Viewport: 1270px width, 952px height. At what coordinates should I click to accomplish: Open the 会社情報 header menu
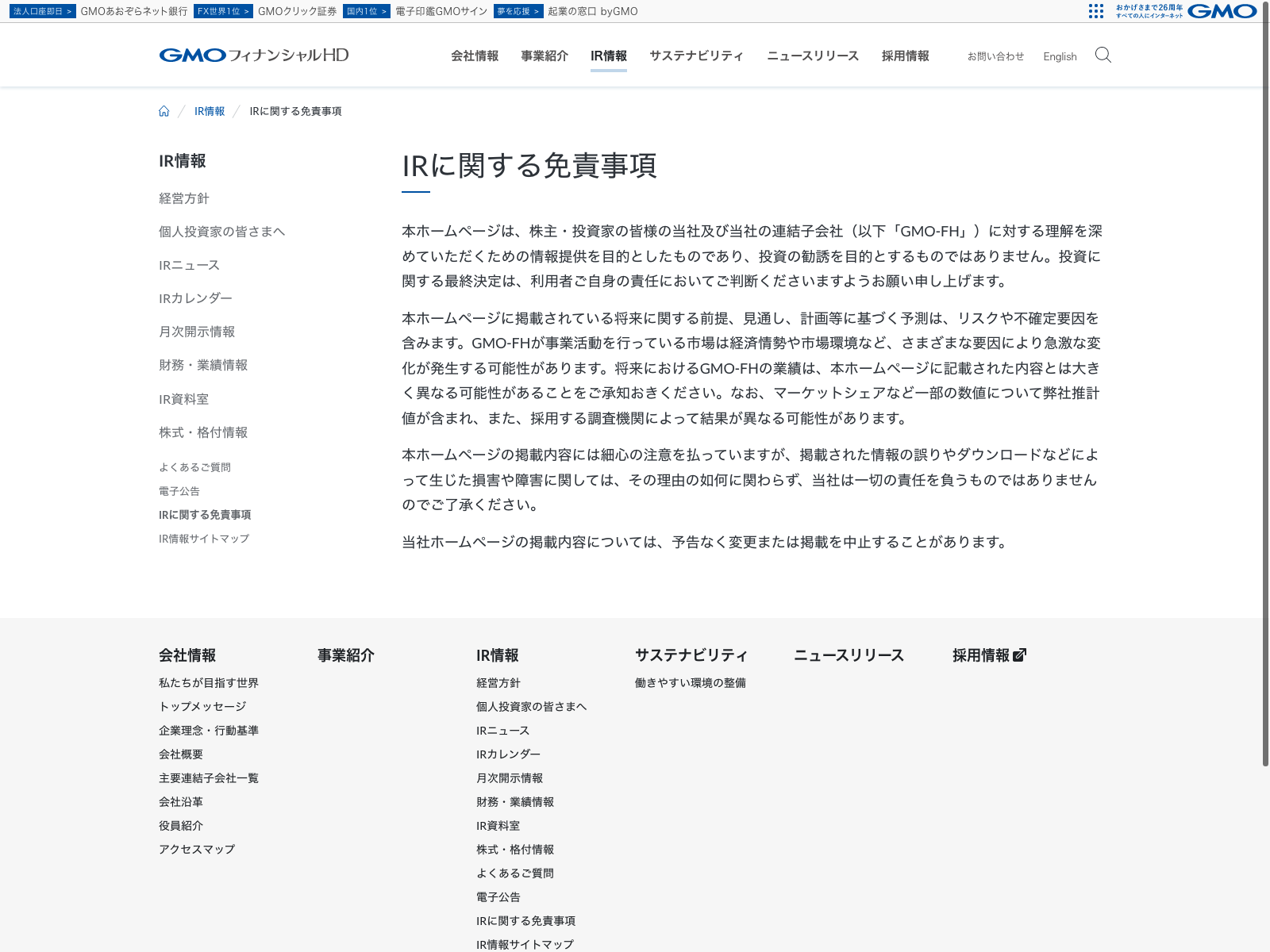coord(475,56)
